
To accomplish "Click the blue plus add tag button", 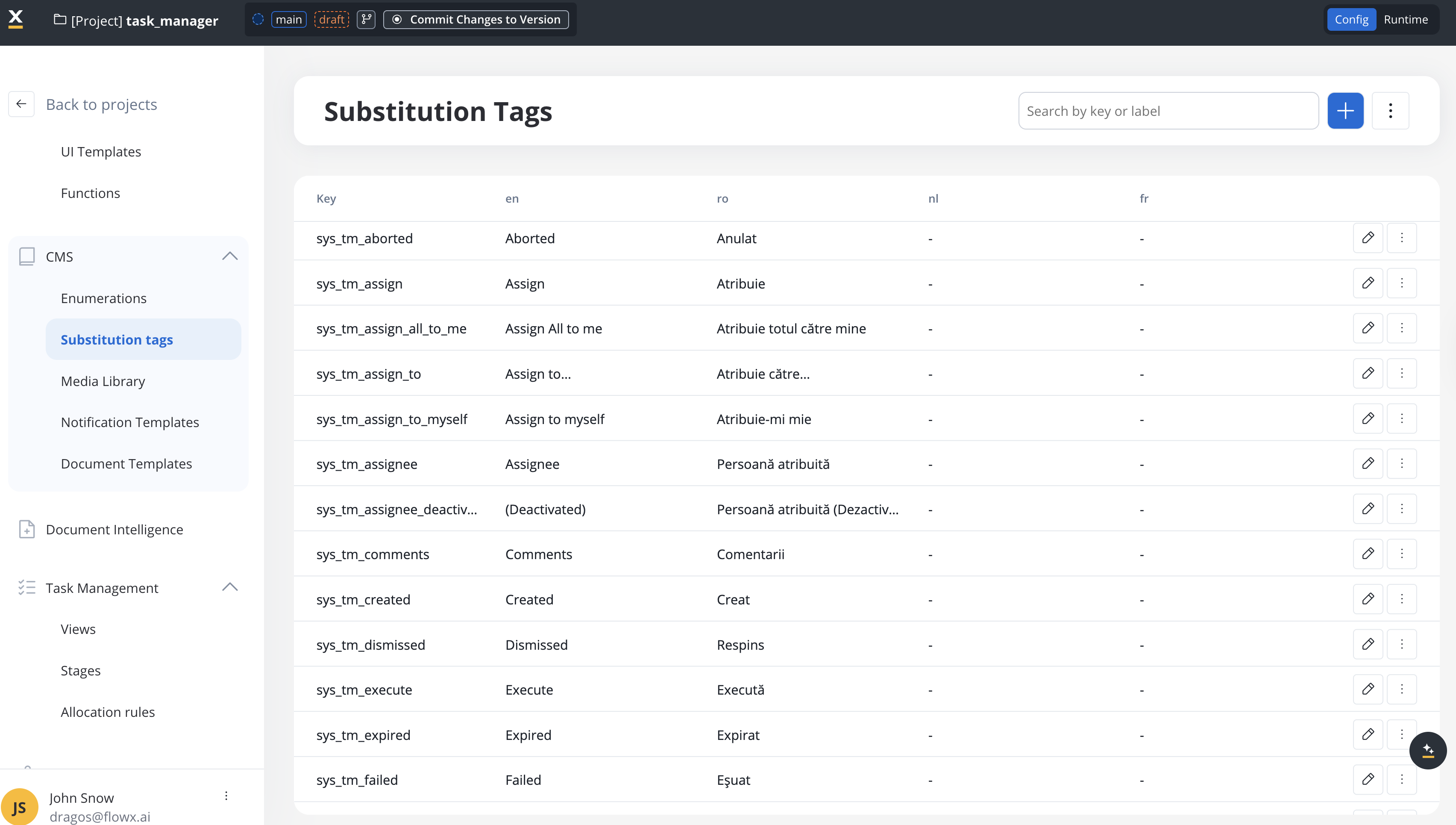I will point(1345,110).
